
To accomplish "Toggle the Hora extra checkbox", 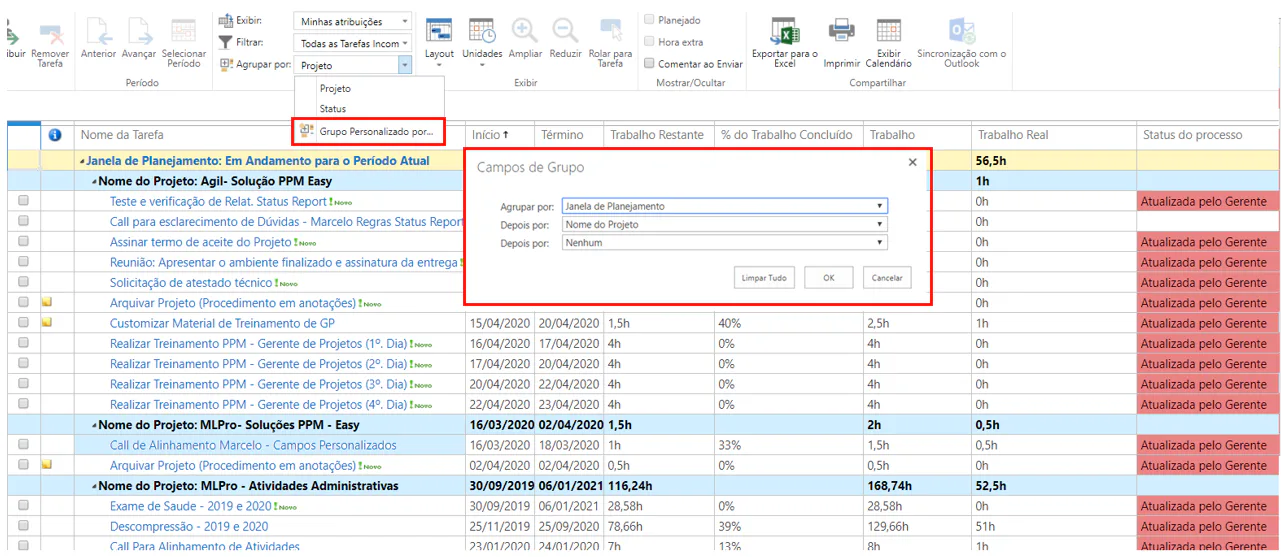I will pyautogui.click(x=650, y=42).
